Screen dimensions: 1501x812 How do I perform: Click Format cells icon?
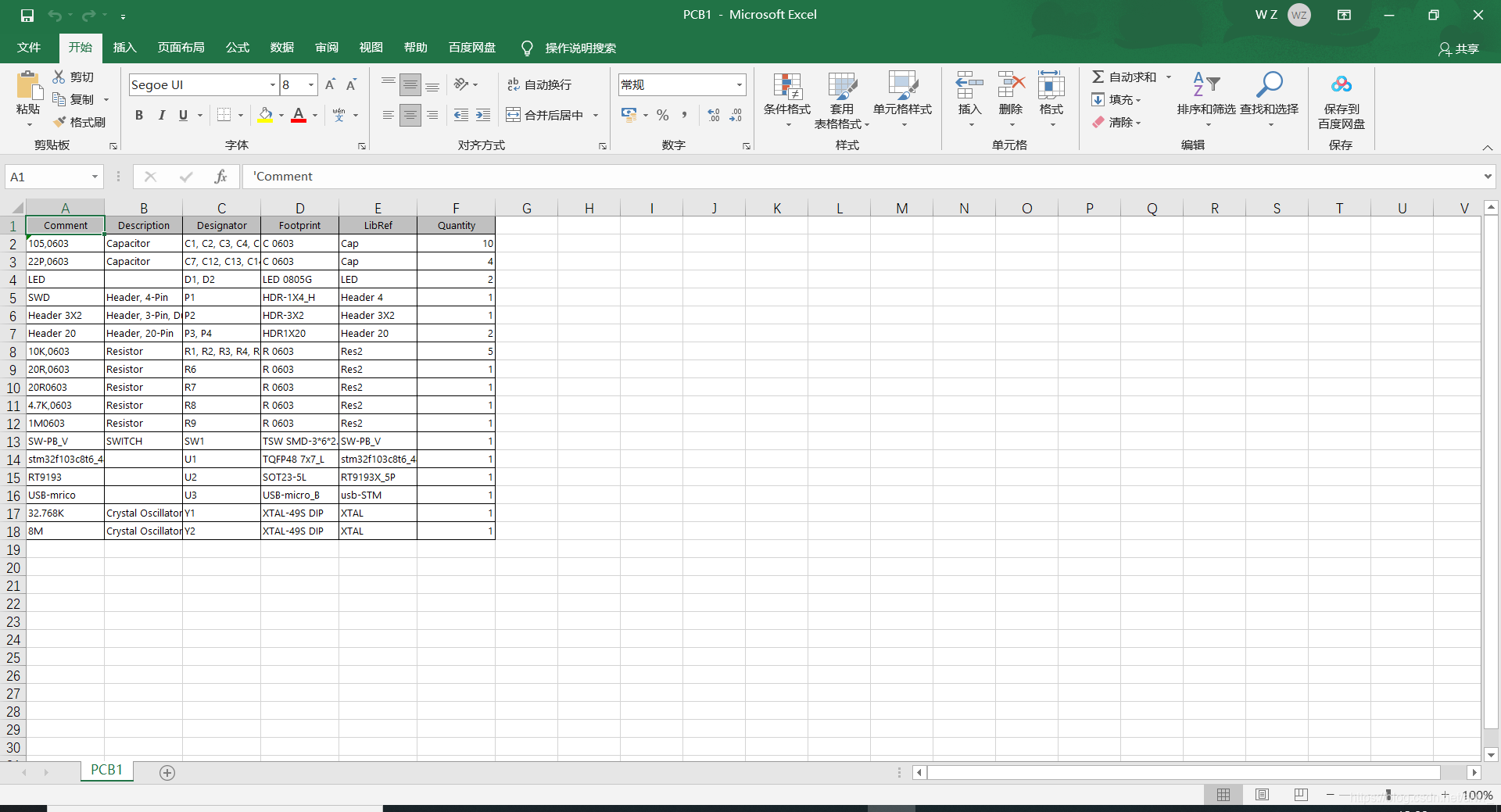1051,84
